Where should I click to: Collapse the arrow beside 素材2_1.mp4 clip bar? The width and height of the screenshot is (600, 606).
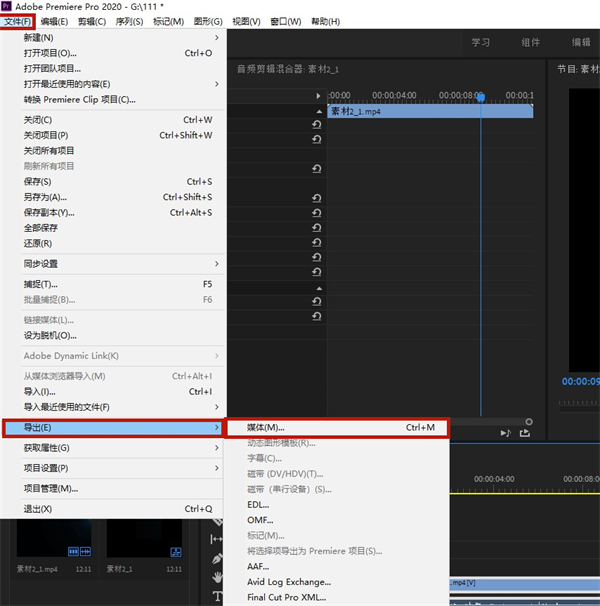(319, 112)
